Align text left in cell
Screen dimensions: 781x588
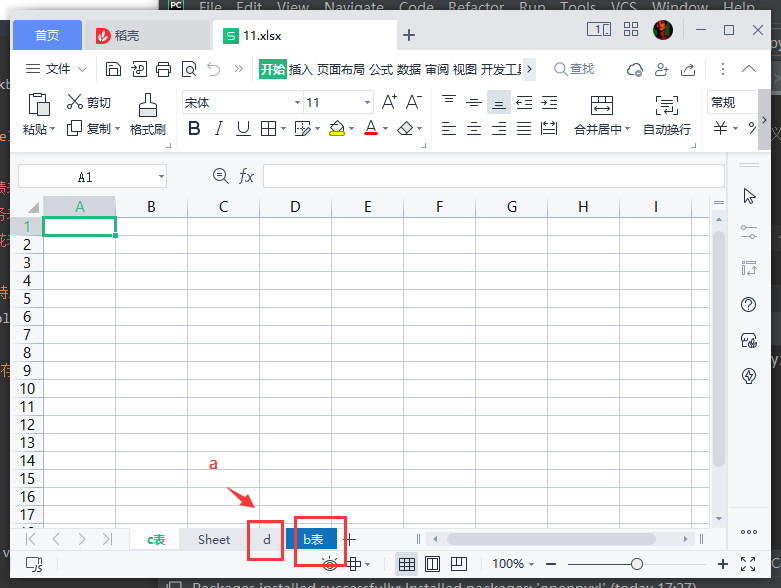click(x=449, y=128)
